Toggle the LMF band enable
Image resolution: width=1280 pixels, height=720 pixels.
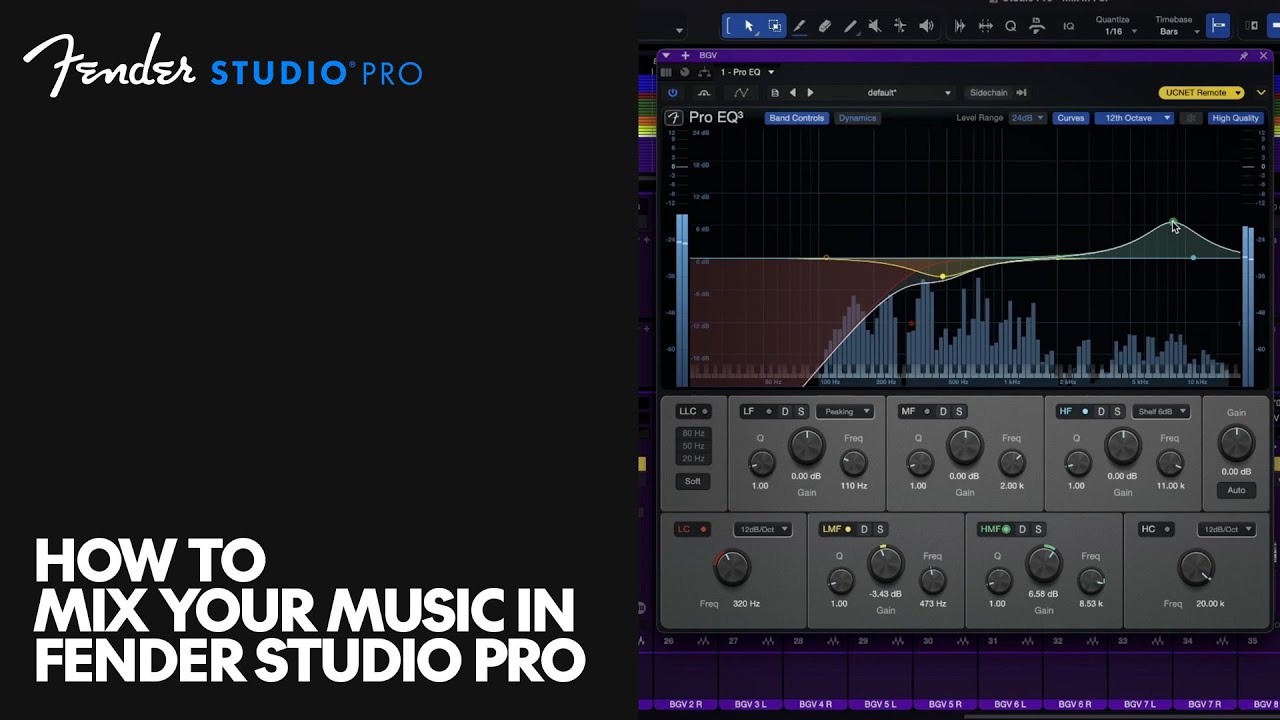pos(848,529)
